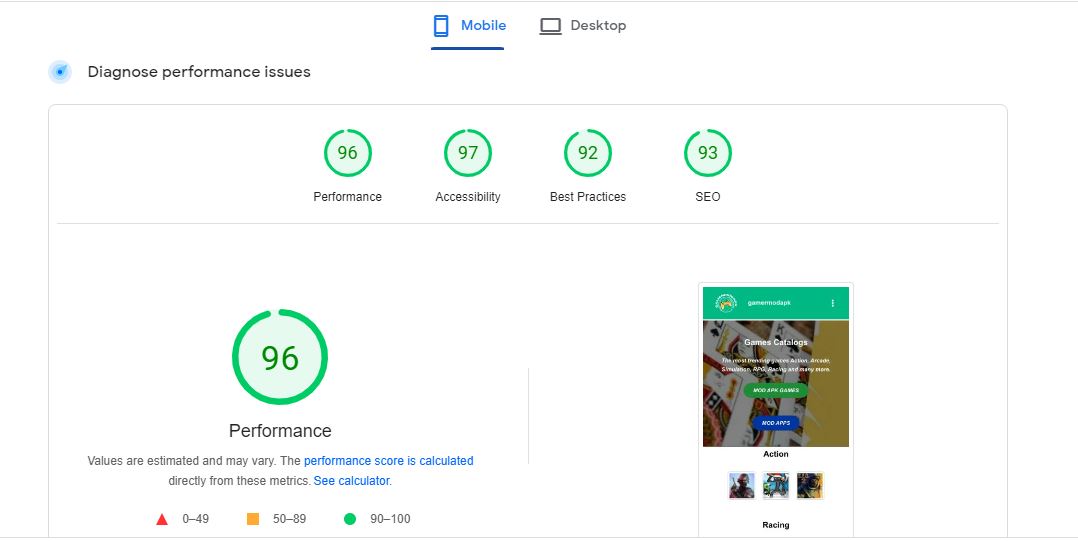Select the Performance 96 score gauge
Image resolution: width=1078 pixels, height=541 pixels.
tap(347, 153)
